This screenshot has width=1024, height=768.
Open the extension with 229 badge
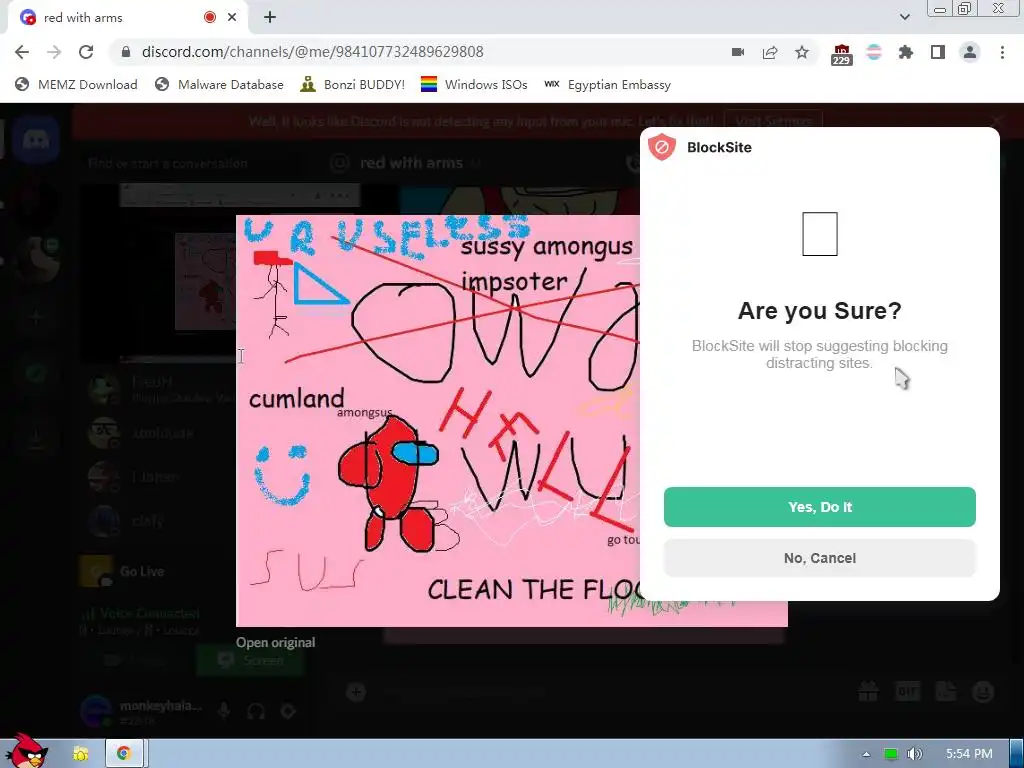[x=842, y=54]
